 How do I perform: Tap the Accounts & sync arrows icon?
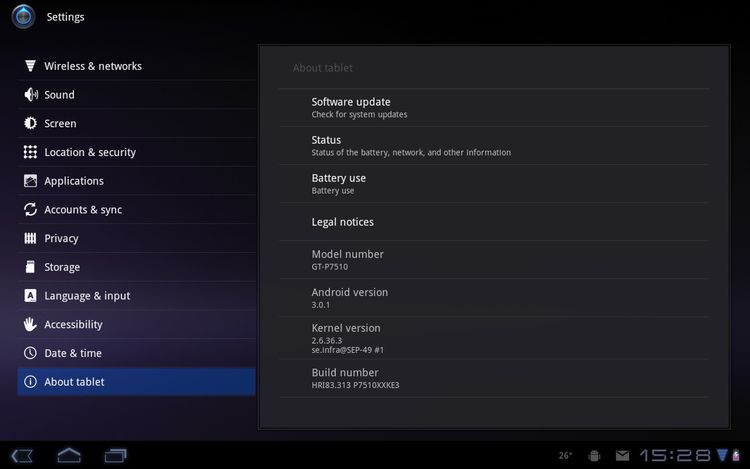pyautogui.click(x=30, y=210)
